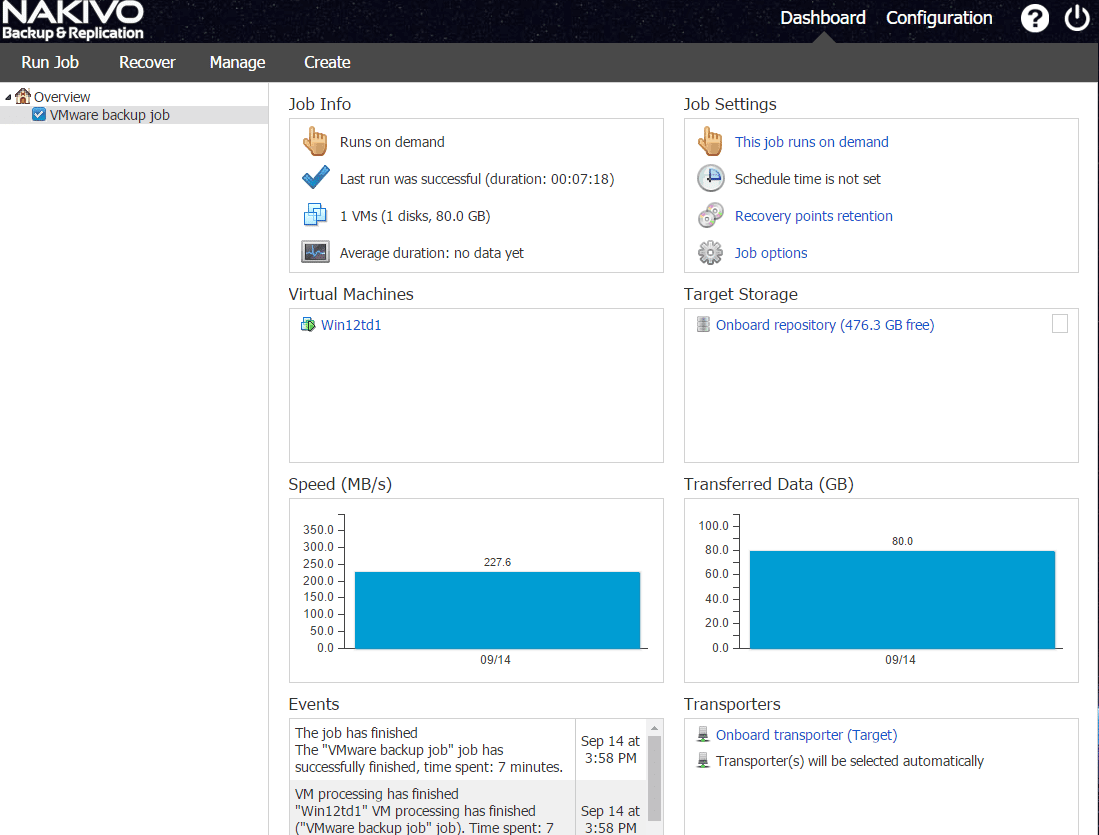Toggle the VMware backup job checkbox
Viewport: 1099px width, 835px height.
39,115
